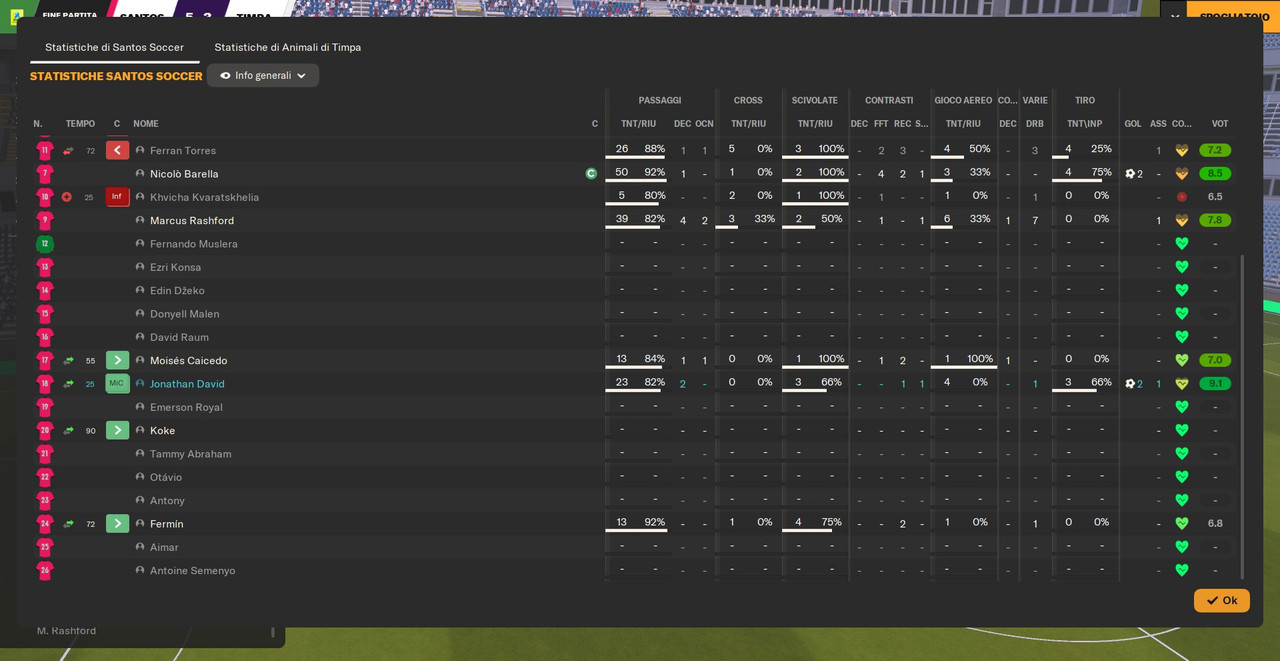The image size is (1280, 661).
Task: Click the green sub-on arrows beside Fermín
Action: tap(68, 524)
